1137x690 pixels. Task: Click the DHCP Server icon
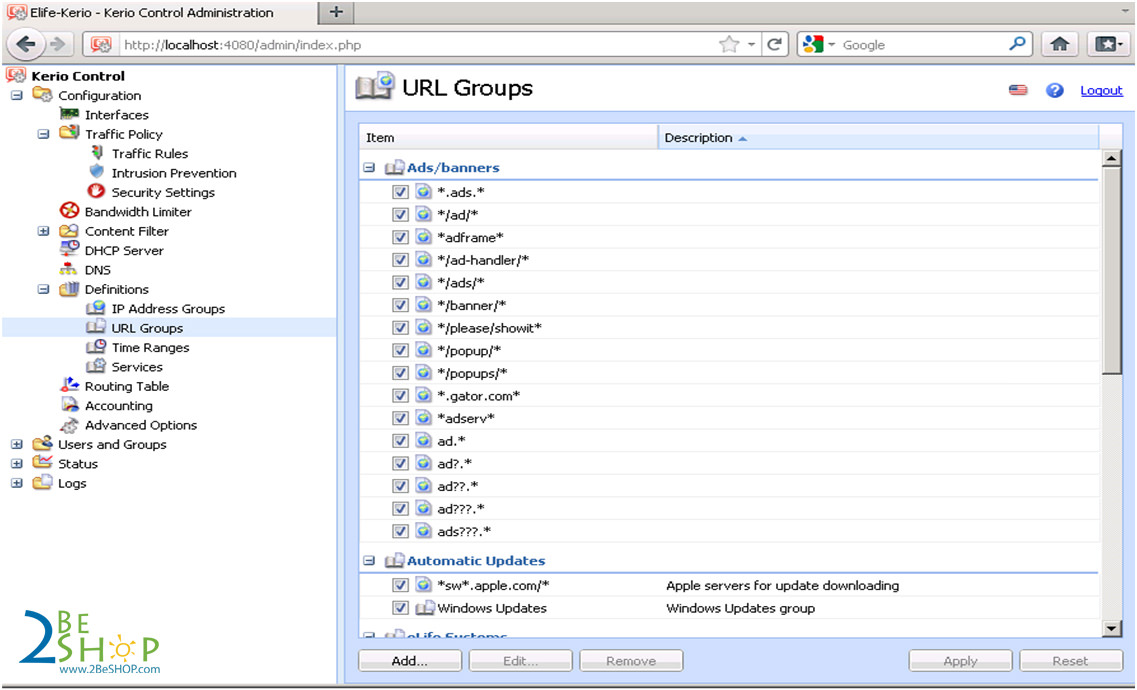click(x=70, y=249)
